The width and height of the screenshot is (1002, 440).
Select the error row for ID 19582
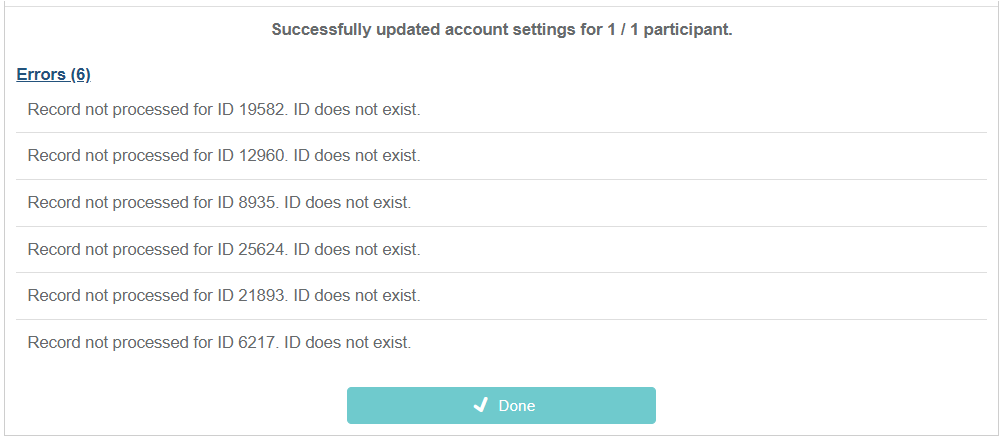(x=501, y=110)
